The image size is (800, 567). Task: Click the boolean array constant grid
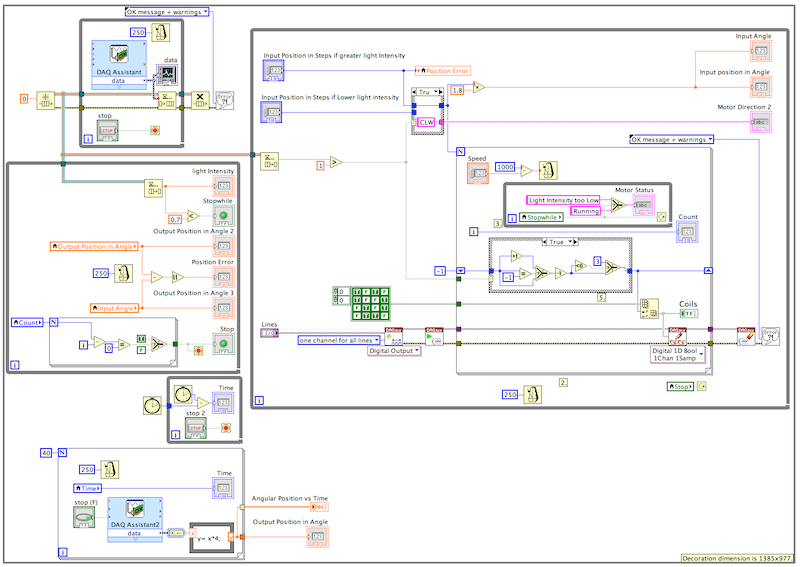click(371, 304)
